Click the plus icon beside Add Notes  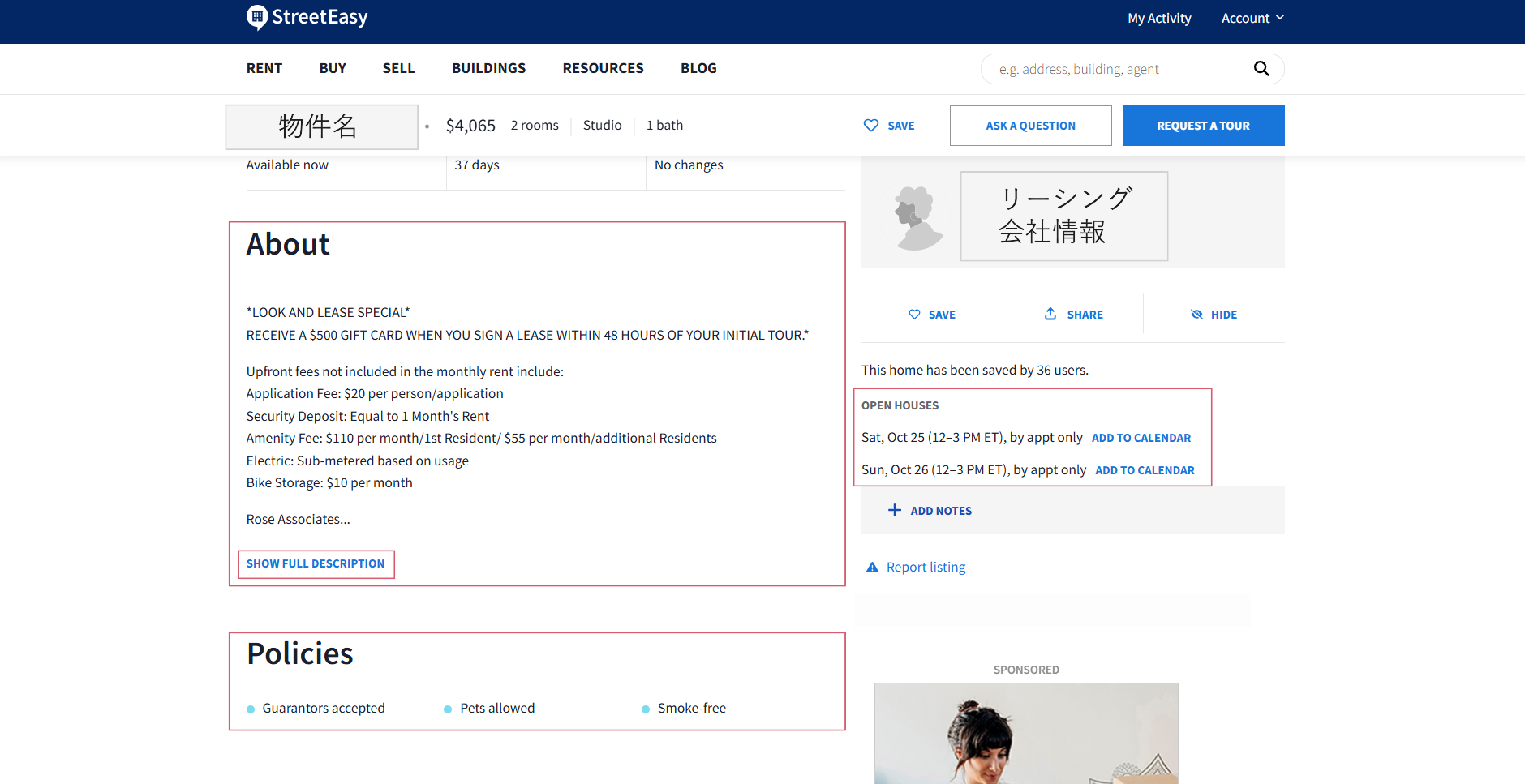[895, 510]
